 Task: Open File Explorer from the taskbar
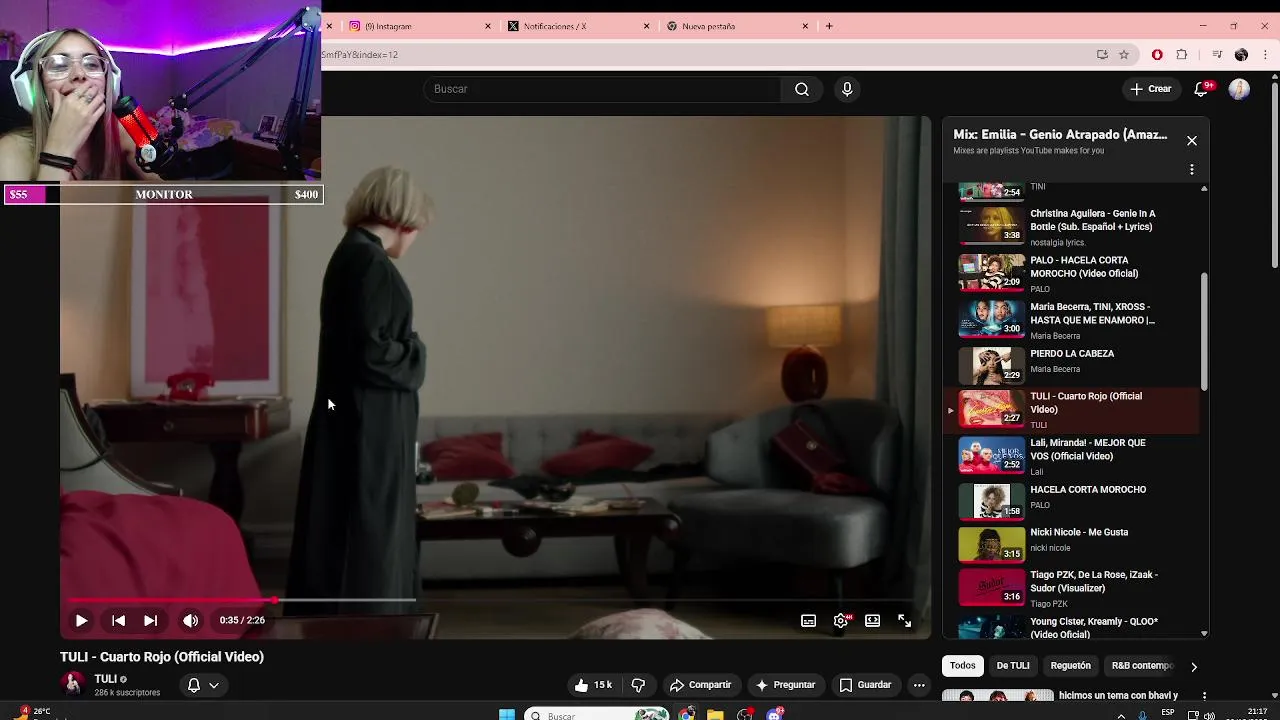point(715,714)
